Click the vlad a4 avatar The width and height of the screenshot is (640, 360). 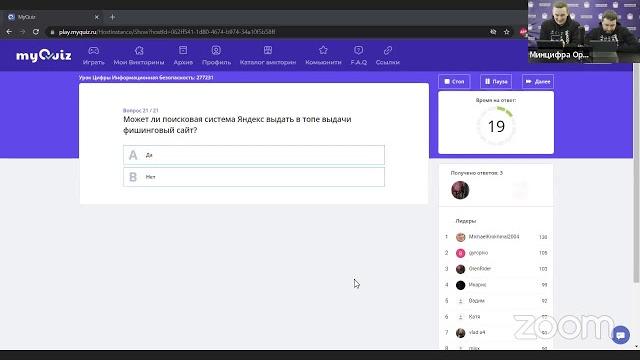pos(460,333)
